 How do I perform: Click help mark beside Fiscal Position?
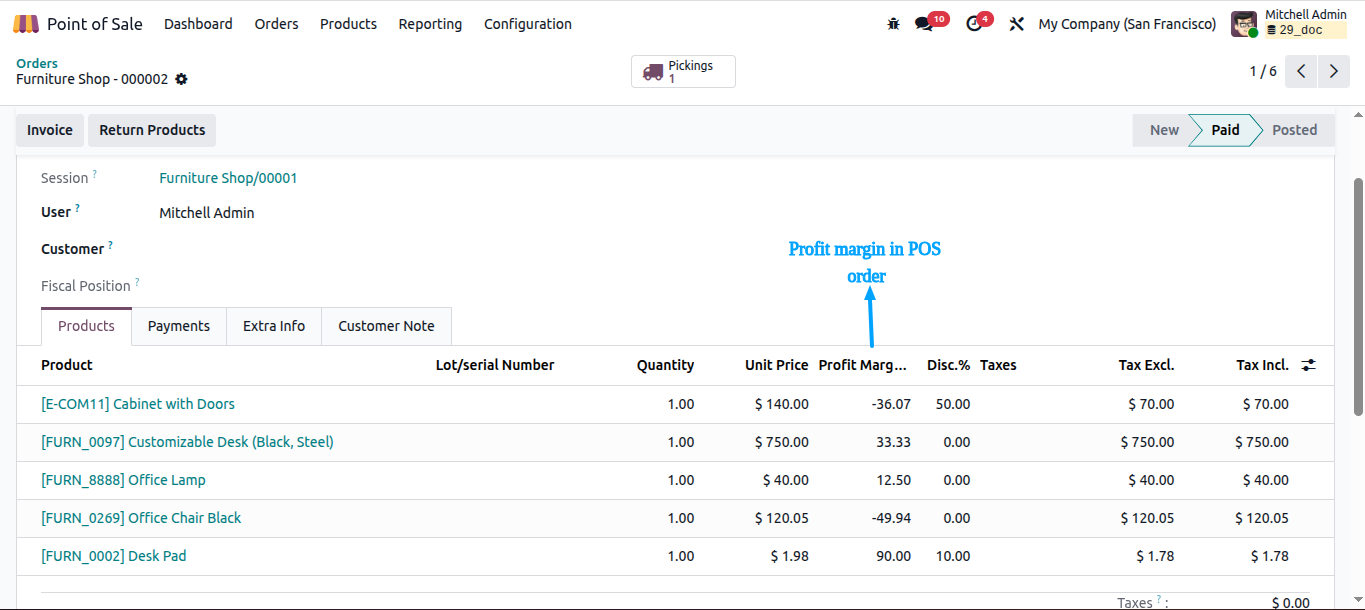137,282
